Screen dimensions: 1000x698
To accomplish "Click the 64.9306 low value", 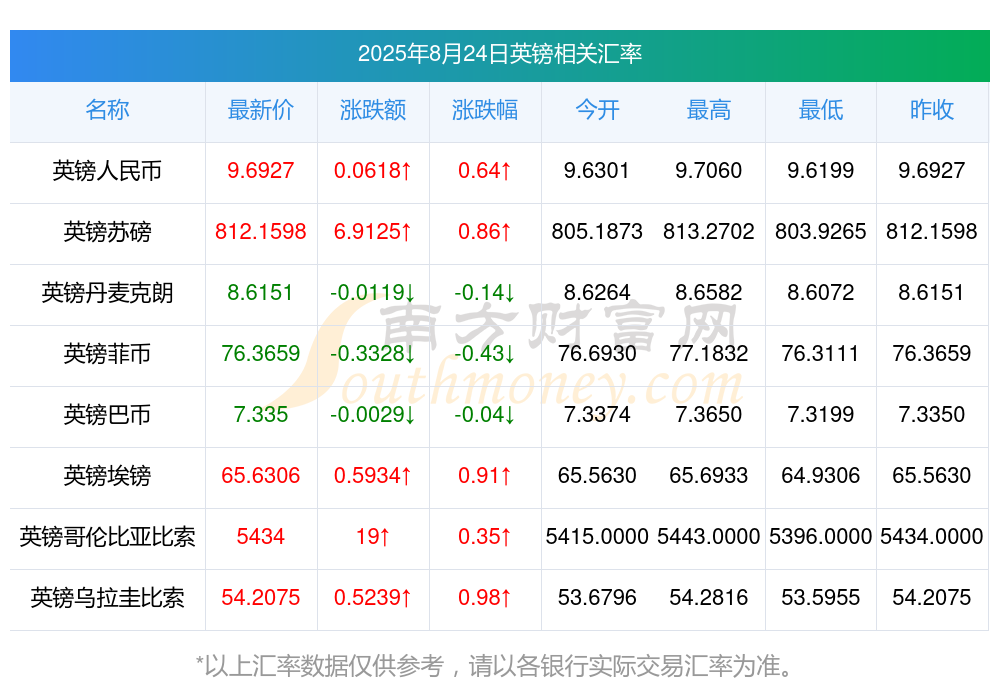I will (821, 475).
